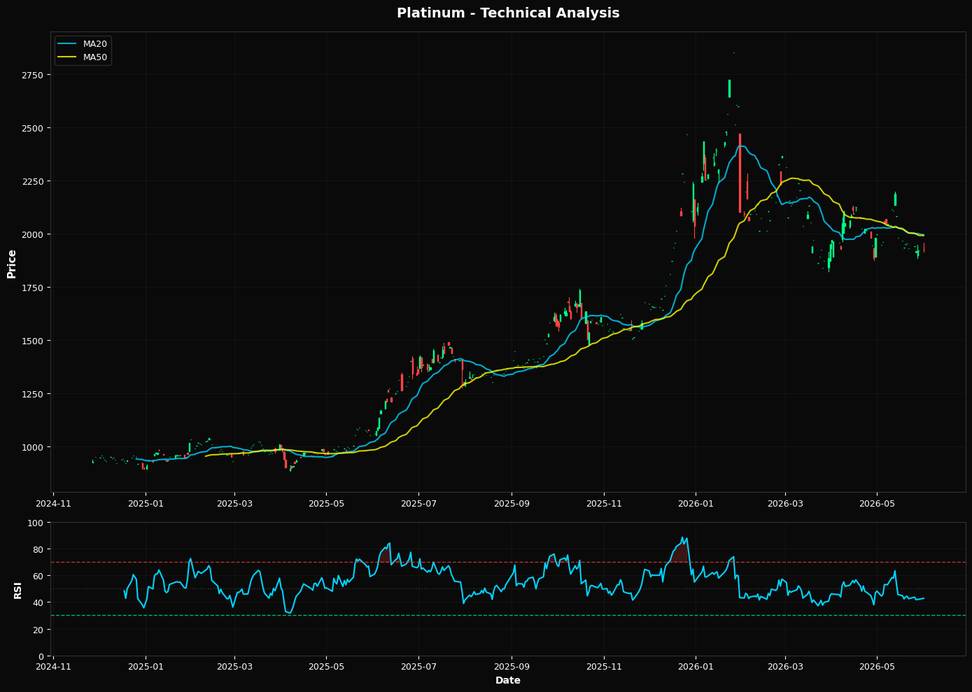Select the 2250 price tick label

click(32, 182)
